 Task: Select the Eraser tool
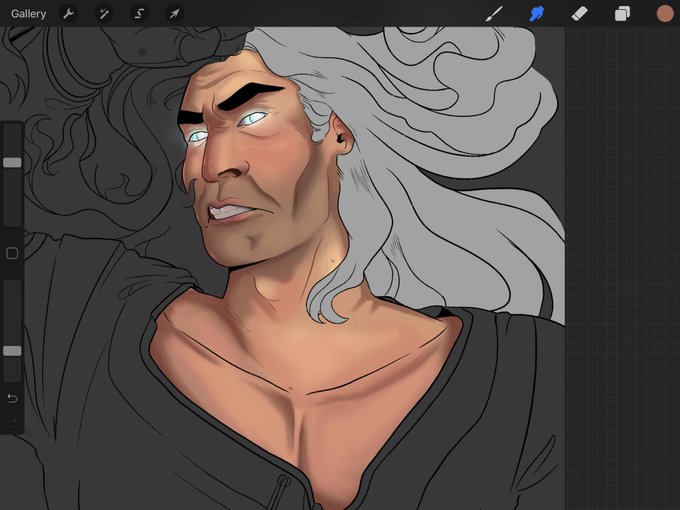point(579,14)
